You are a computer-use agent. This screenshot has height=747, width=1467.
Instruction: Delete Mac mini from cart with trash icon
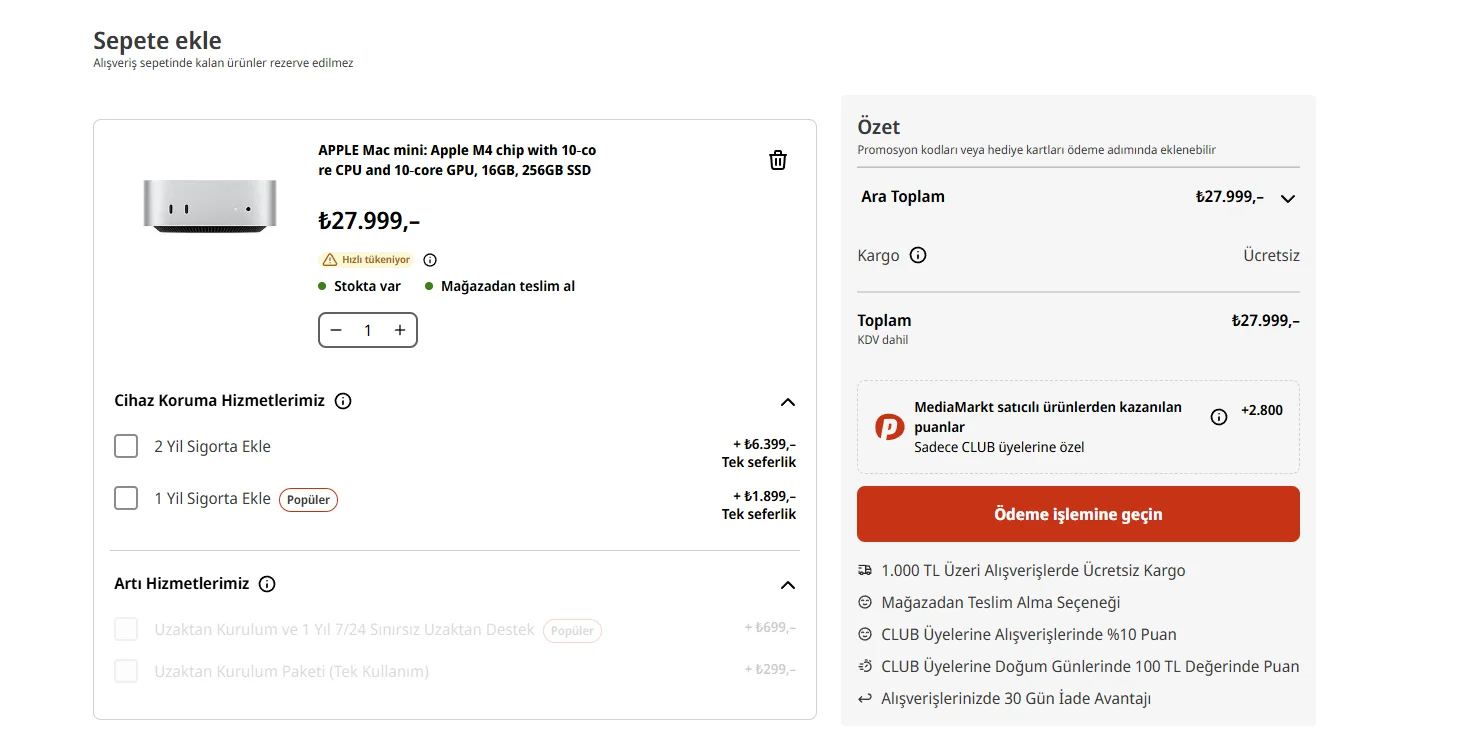click(778, 160)
